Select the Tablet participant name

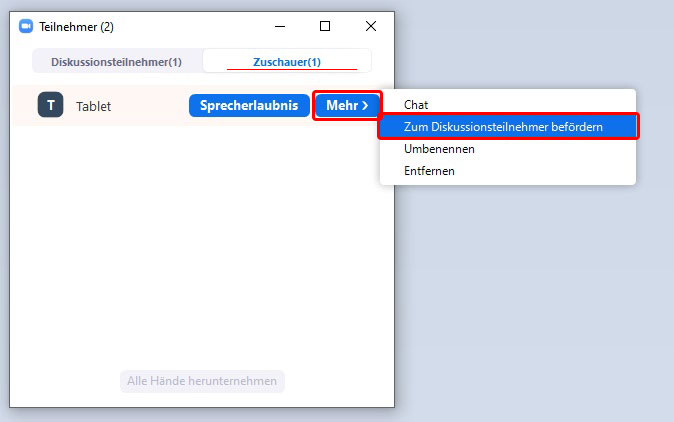coord(93,106)
